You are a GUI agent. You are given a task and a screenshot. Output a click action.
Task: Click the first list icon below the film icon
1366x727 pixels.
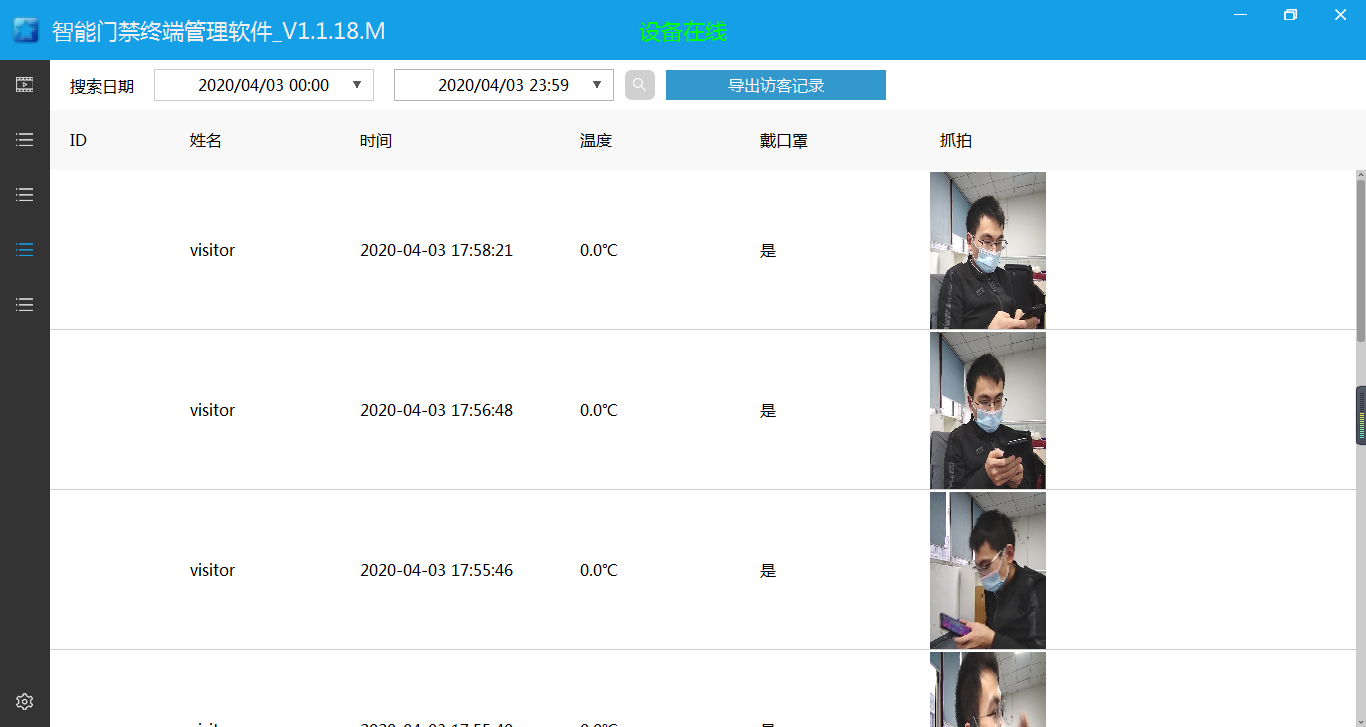point(25,140)
